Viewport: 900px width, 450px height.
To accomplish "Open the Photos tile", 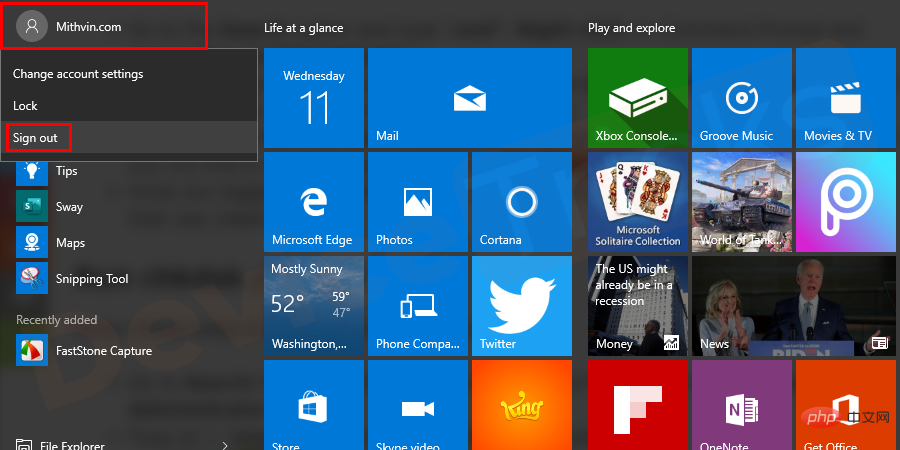I will click(x=418, y=202).
